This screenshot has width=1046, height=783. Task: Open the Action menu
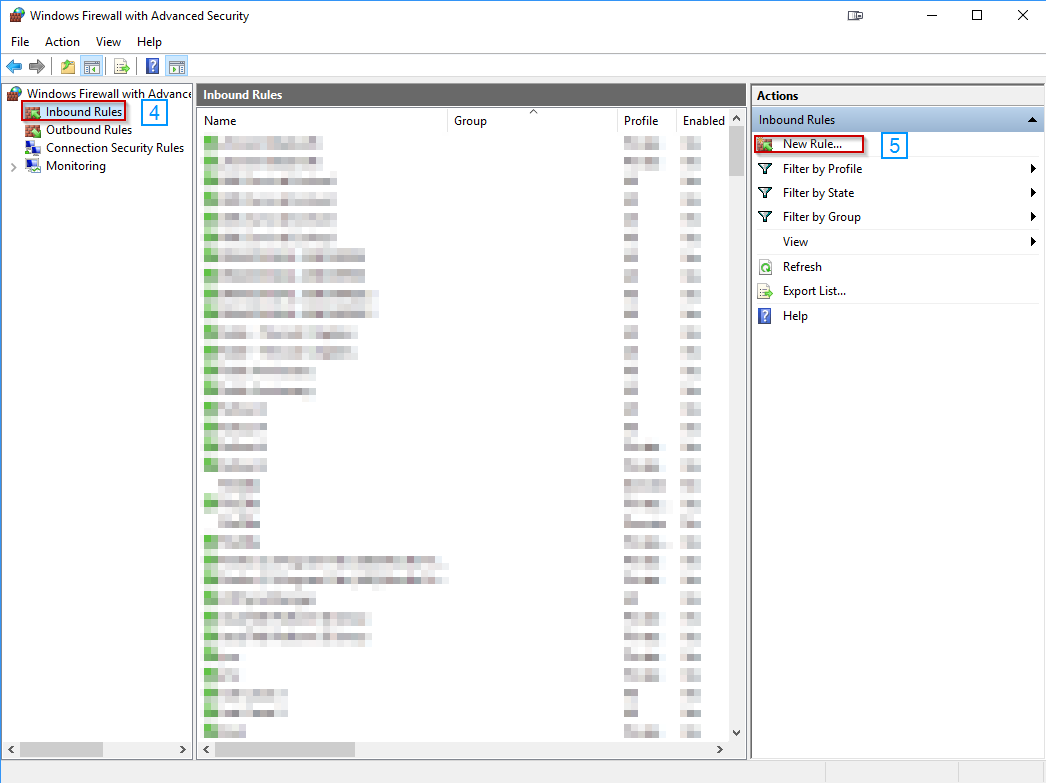click(x=62, y=41)
